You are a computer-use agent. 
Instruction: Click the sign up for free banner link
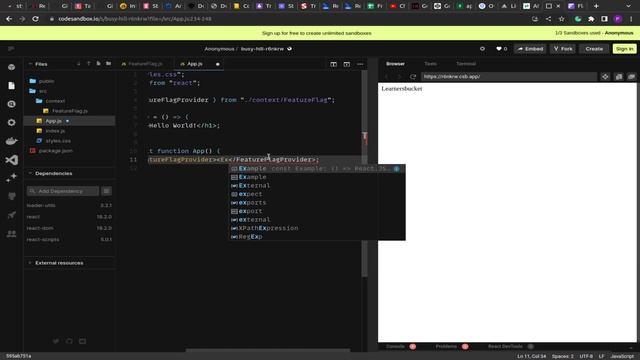(x=317, y=33)
